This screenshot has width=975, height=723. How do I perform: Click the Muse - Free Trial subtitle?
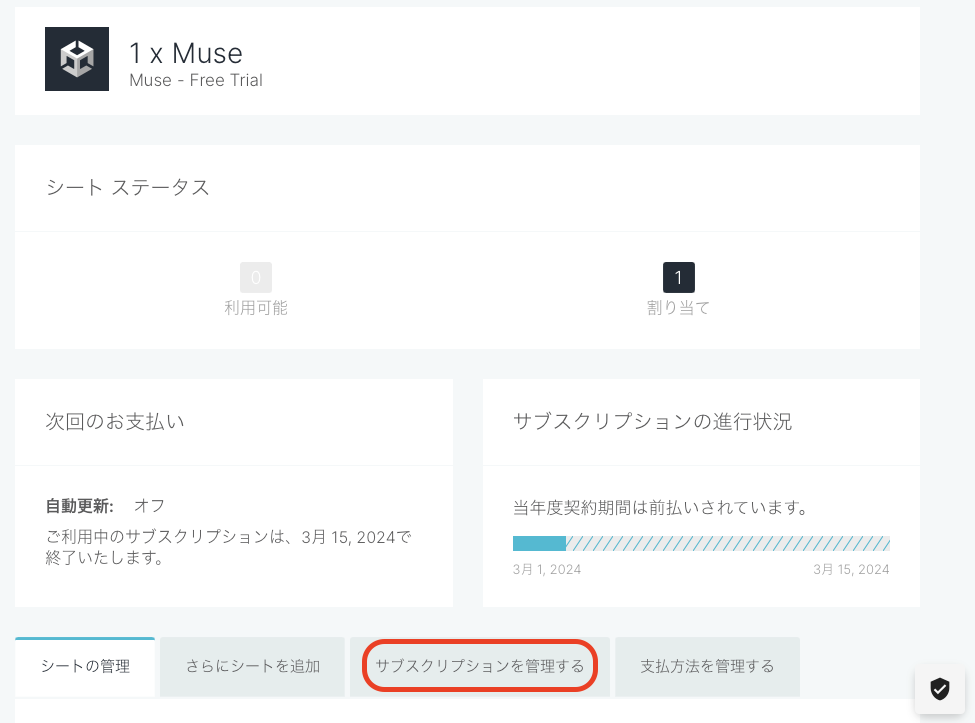[x=196, y=80]
